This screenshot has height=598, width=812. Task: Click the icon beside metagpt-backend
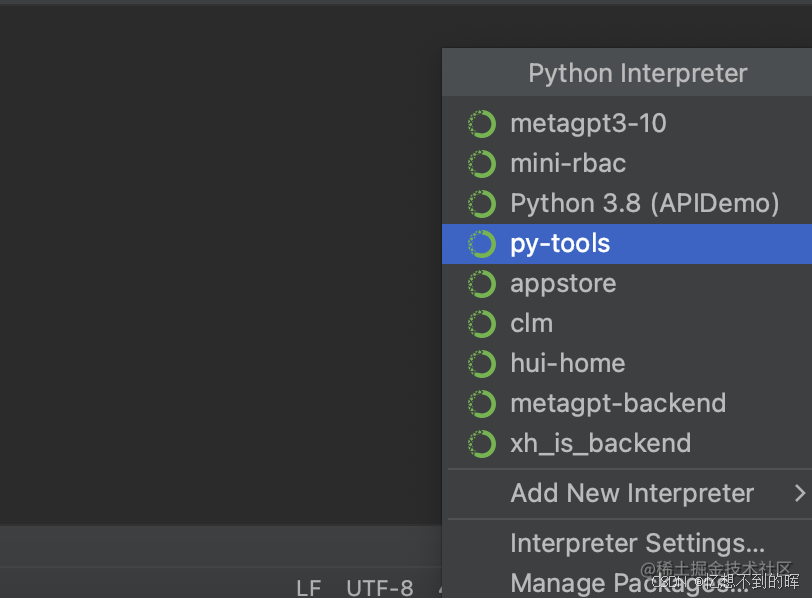tap(482, 404)
